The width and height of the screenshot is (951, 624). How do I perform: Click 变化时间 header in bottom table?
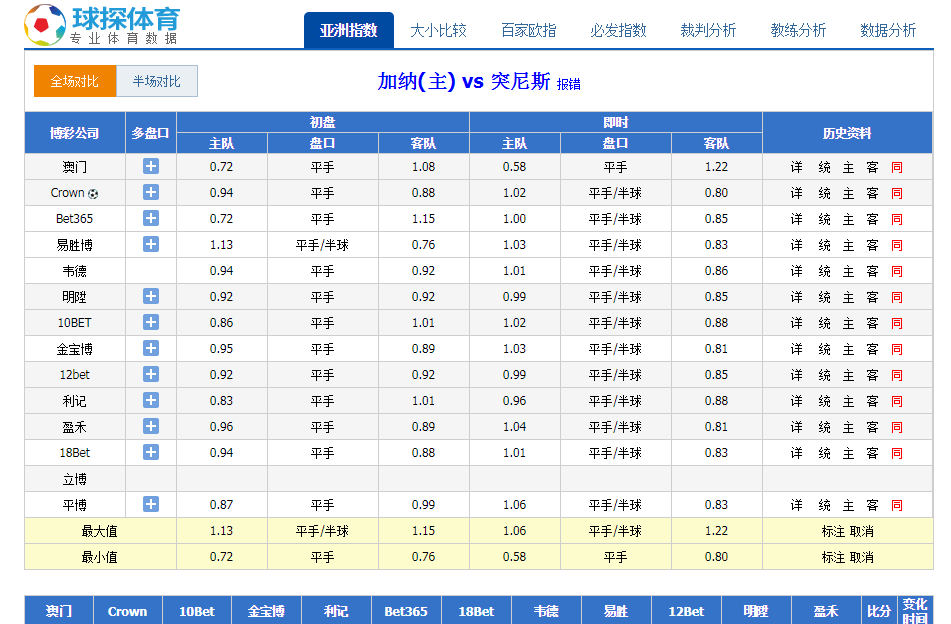pos(915,611)
